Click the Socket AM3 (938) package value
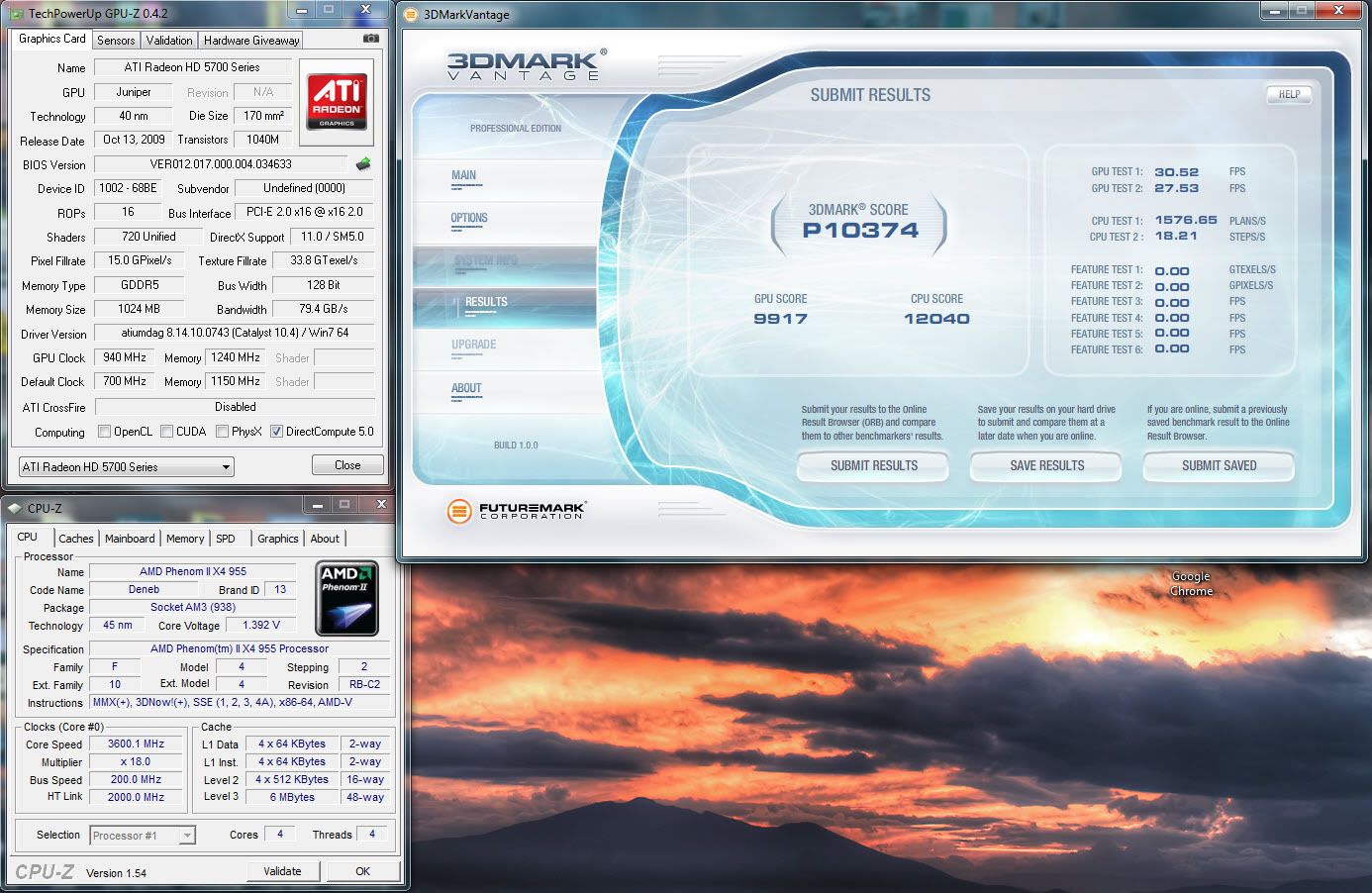Viewport: 1372px width, 893px height. 193,607
